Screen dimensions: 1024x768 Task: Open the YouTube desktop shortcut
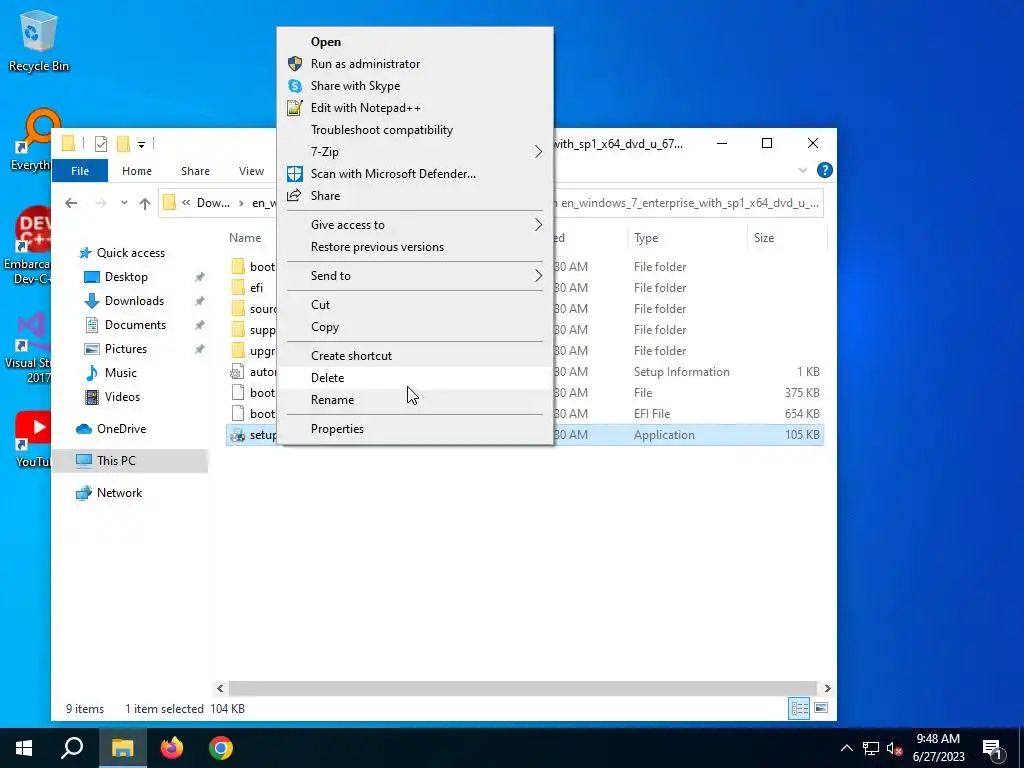(33, 439)
